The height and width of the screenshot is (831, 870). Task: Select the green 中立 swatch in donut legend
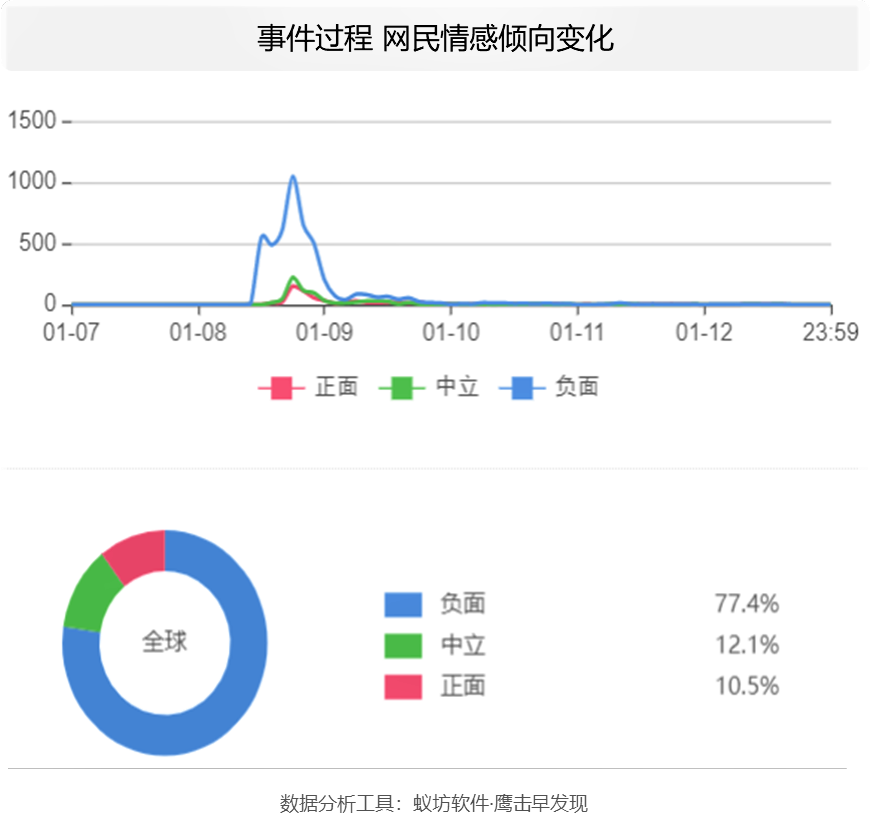pos(403,646)
